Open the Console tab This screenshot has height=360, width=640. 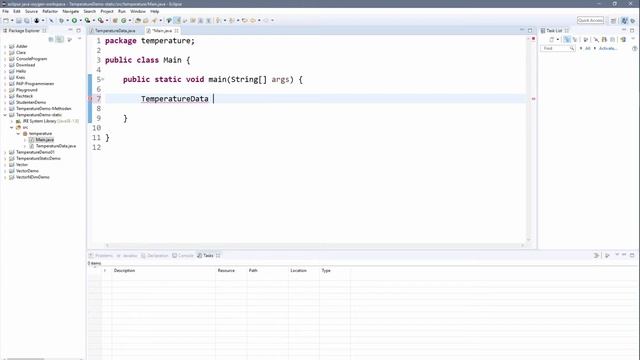pos(183,256)
